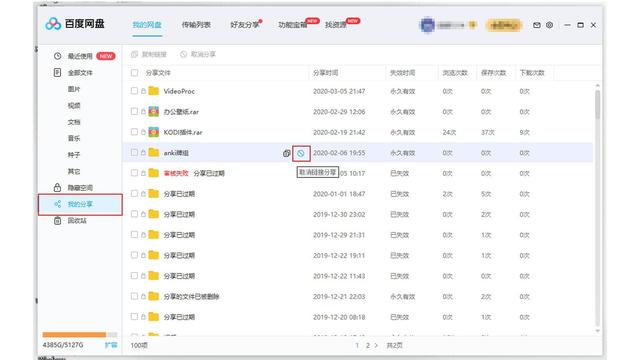Click the 复制链接 toolbar button
Screen dimensions: 640x360
click(x=149, y=54)
